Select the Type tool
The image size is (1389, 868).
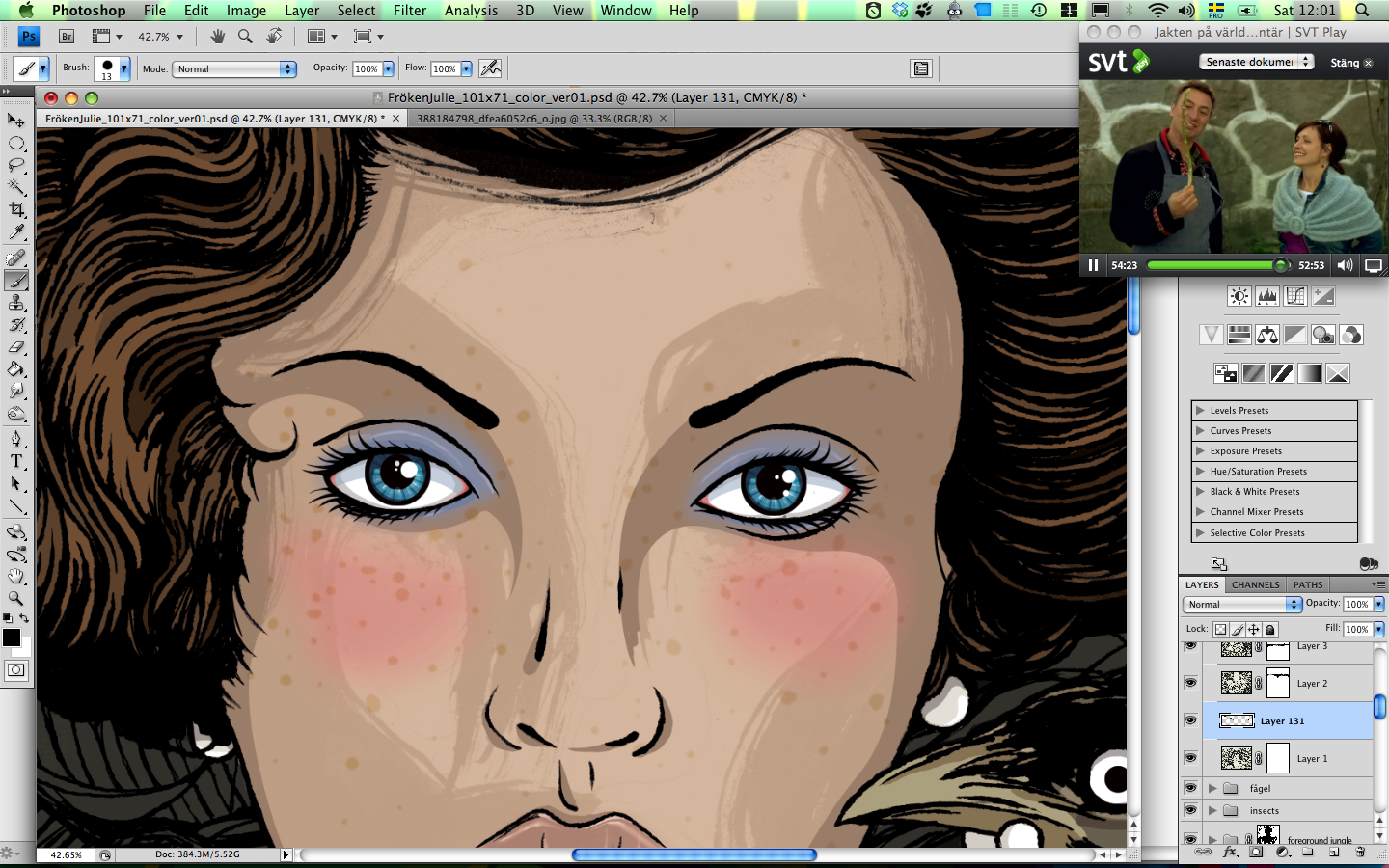pos(16,462)
